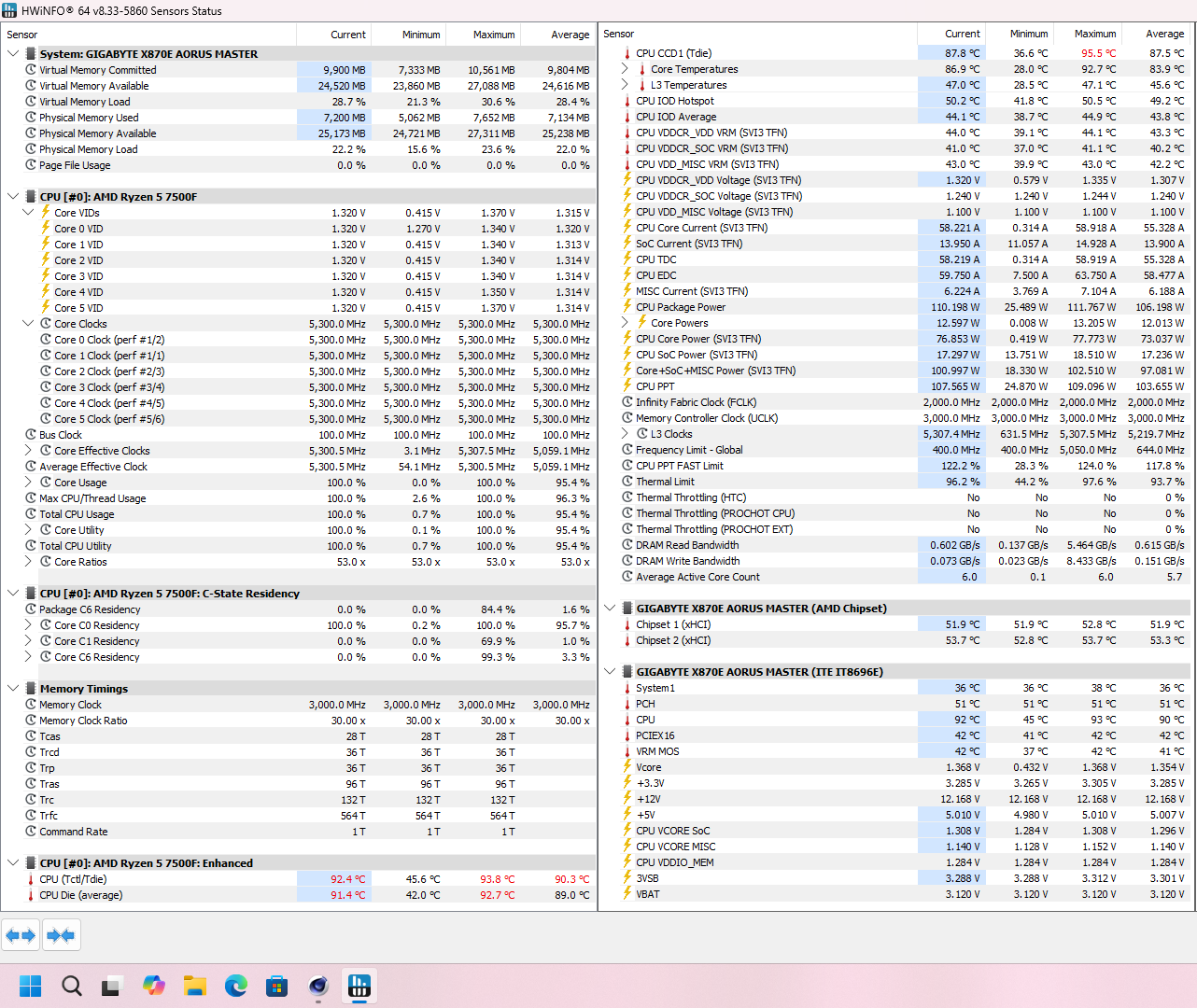The image size is (1197, 1008).
Task: Click the thermometer icon beside VRM MOS
Action: [627, 751]
